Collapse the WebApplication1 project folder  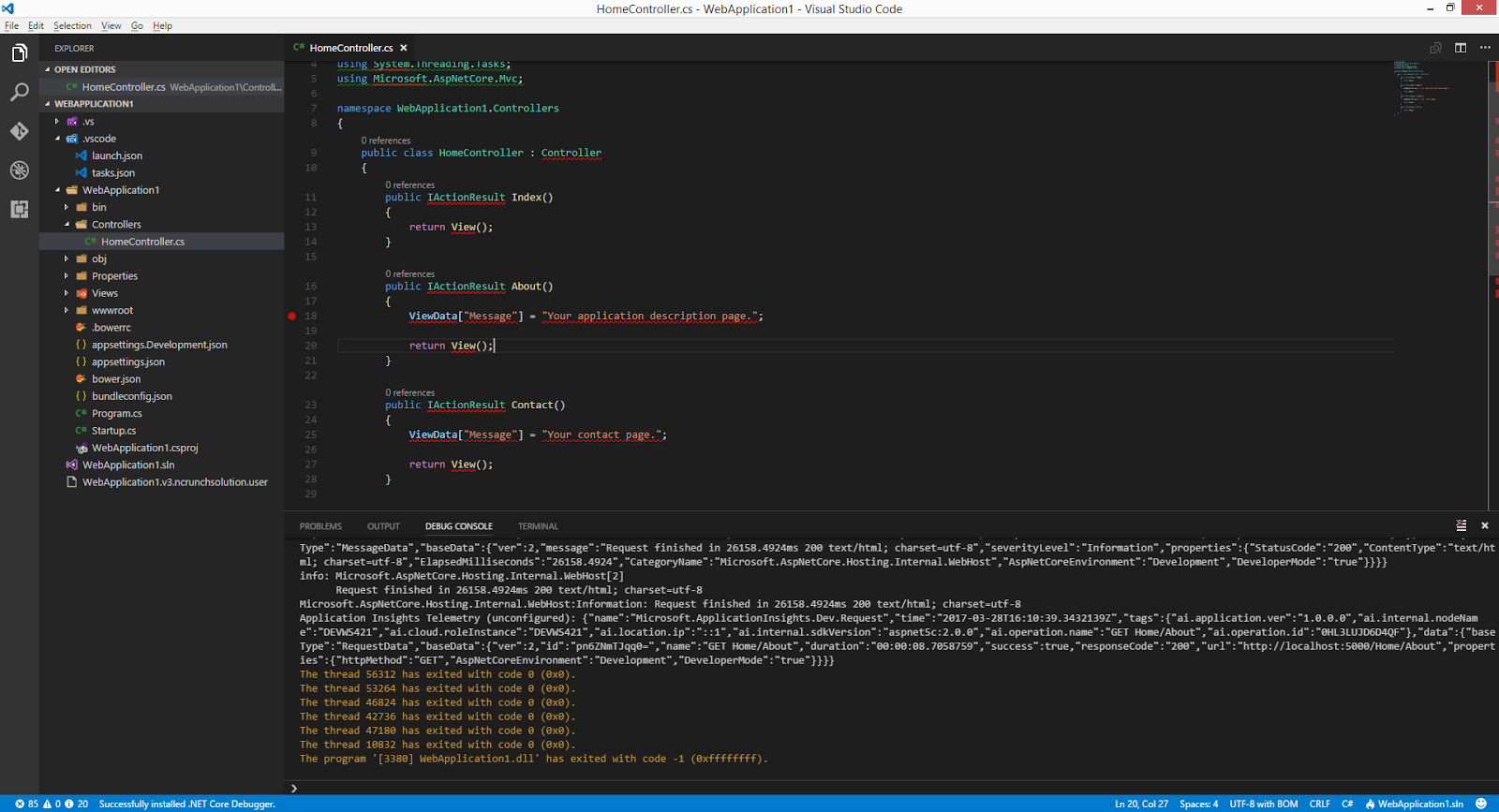(x=57, y=190)
